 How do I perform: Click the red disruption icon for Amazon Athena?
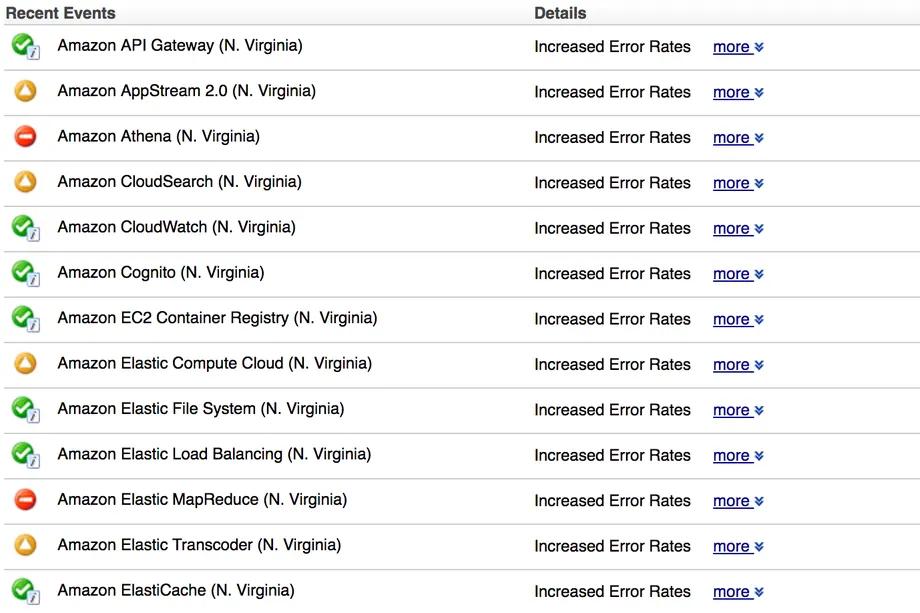point(25,137)
